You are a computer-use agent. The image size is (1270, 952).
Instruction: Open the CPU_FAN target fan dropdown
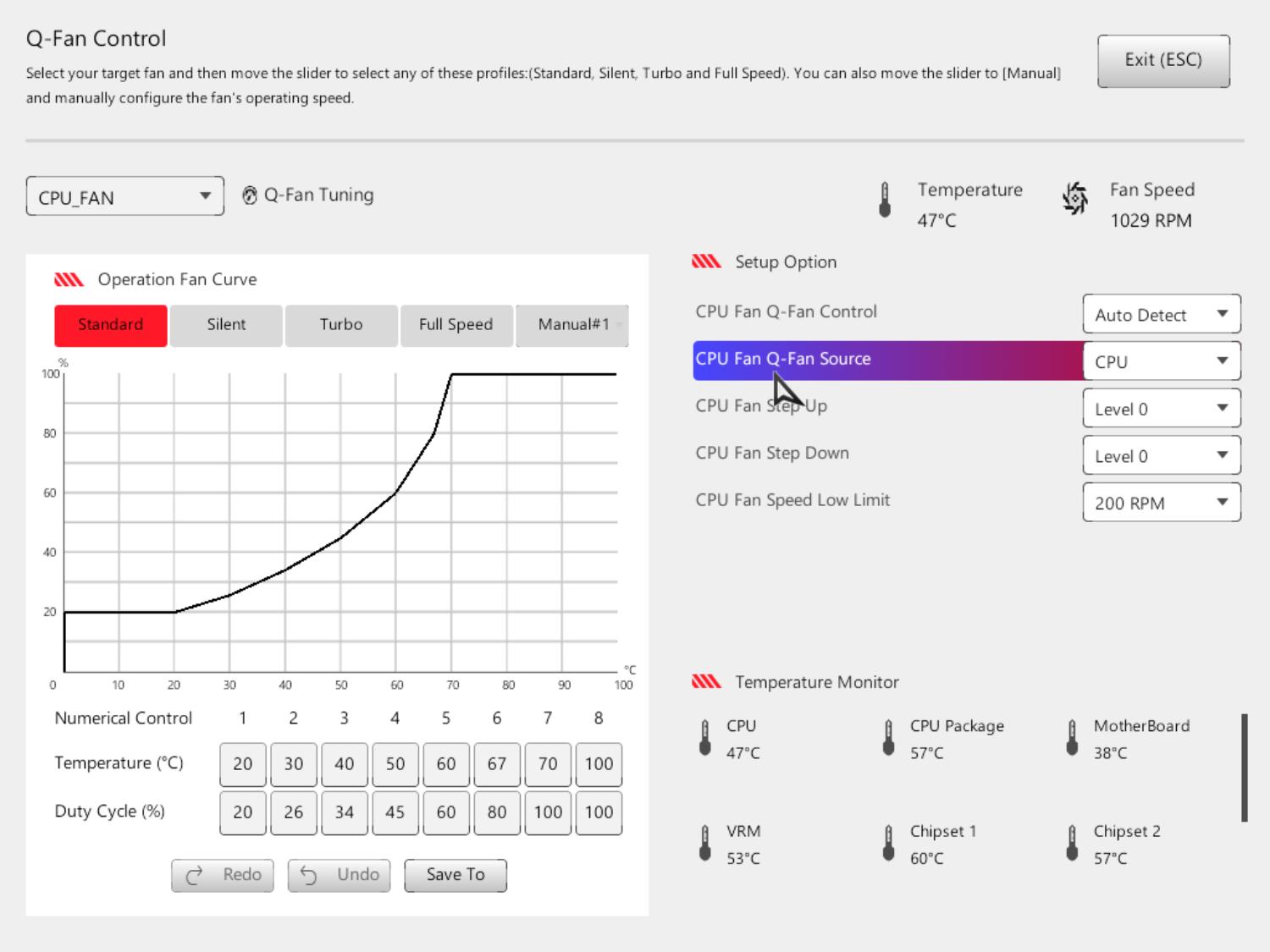pos(125,196)
